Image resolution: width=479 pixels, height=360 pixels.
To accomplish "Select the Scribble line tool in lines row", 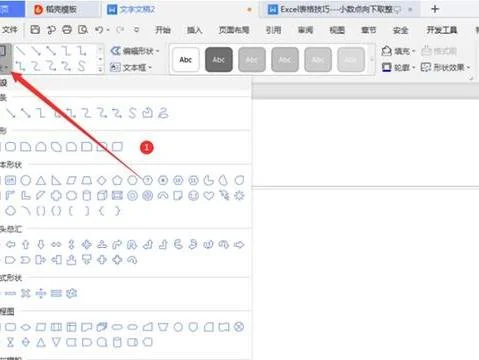I will pos(163,113).
